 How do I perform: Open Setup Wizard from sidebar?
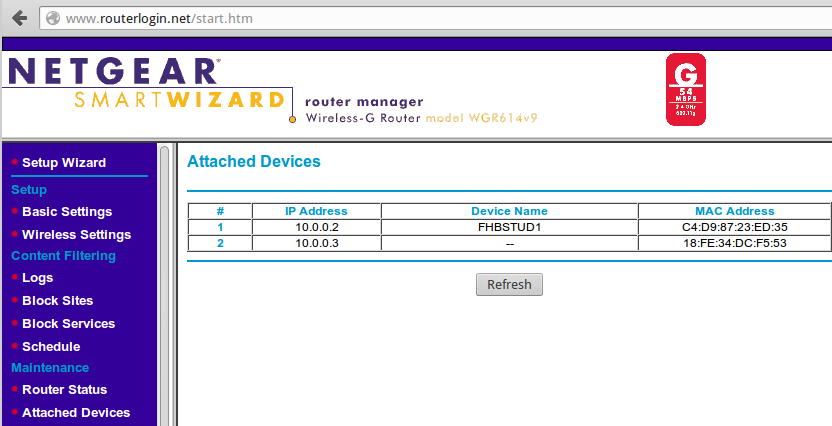click(64, 162)
